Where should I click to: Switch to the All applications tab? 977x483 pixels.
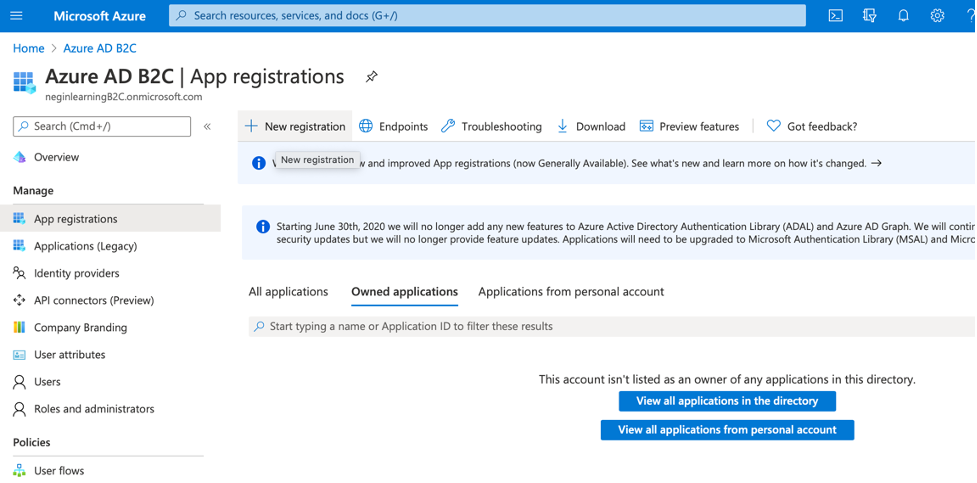[288, 292]
